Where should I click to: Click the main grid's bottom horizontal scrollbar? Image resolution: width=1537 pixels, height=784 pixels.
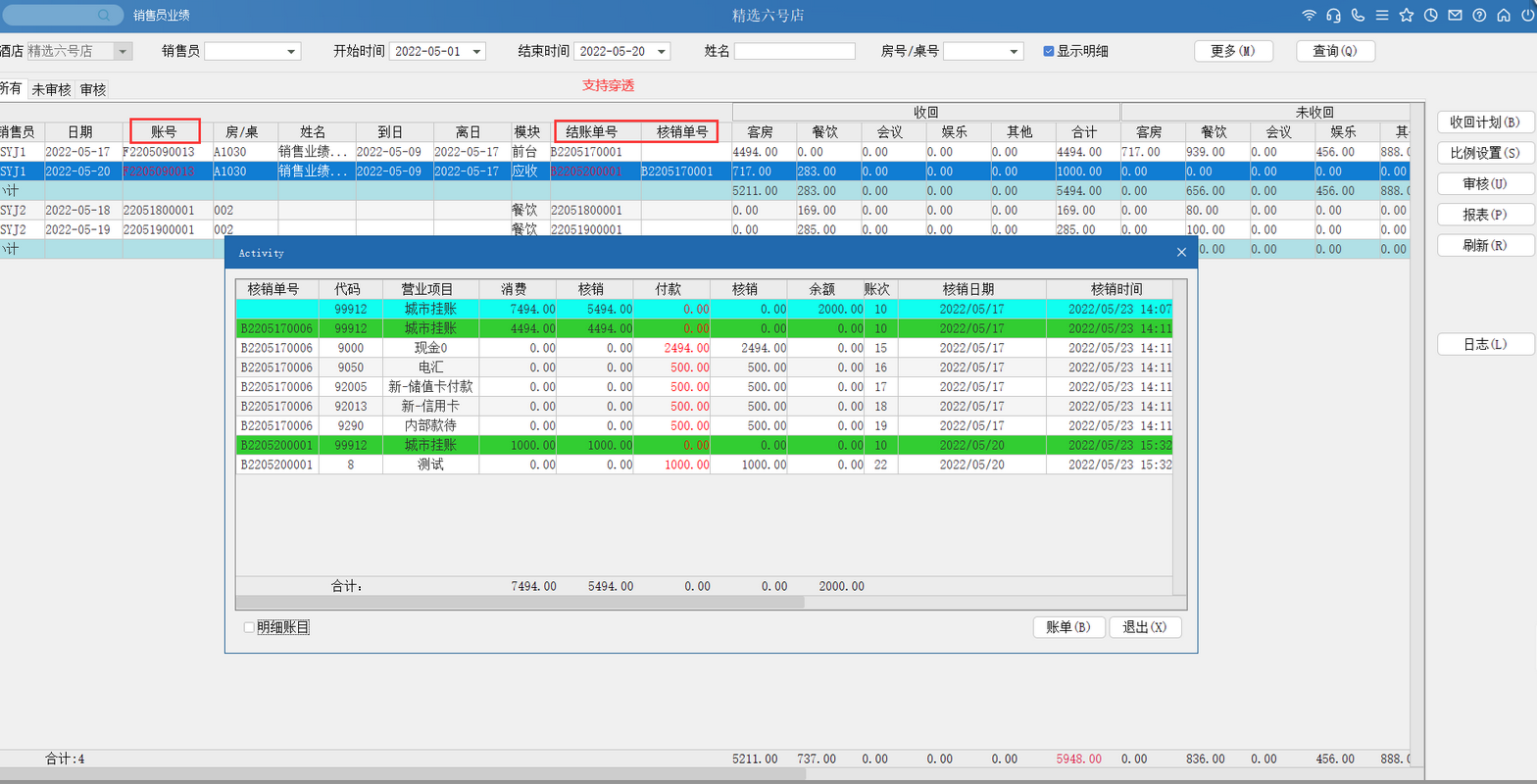(402, 774)
